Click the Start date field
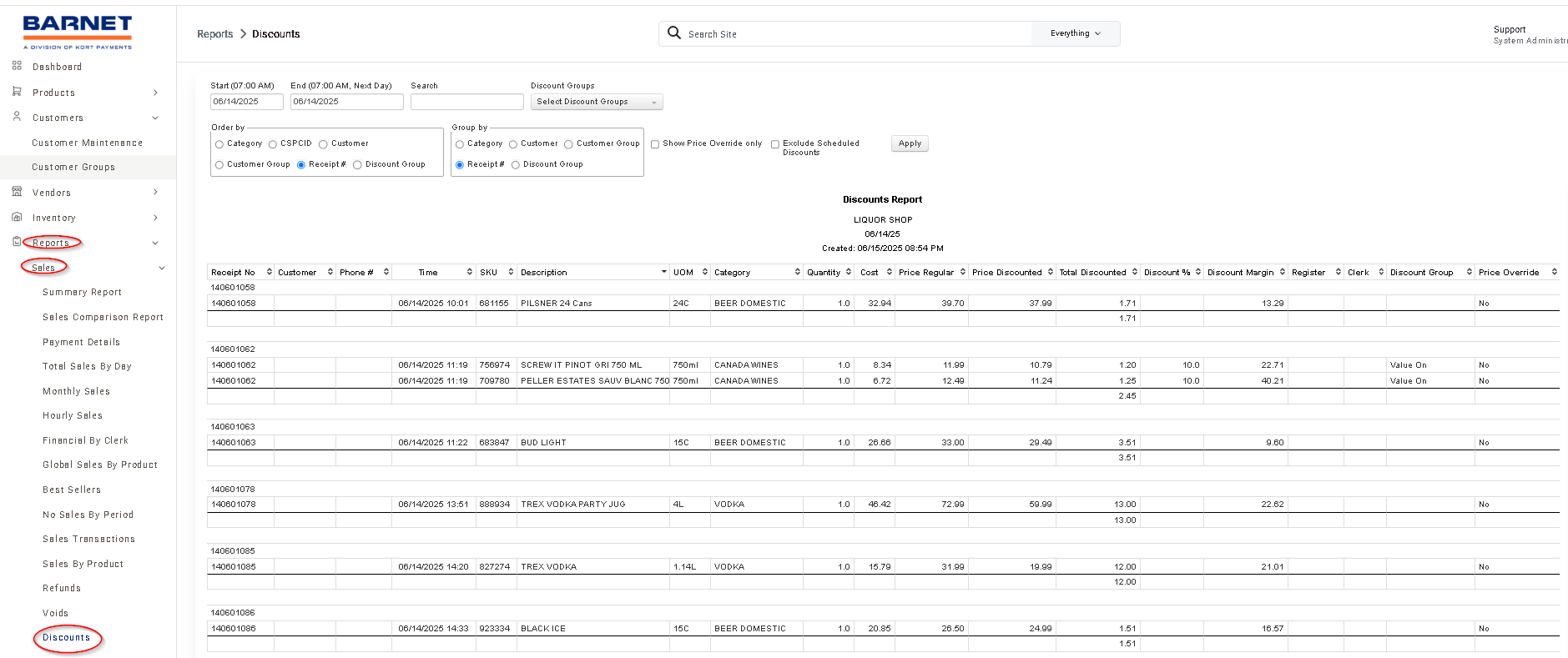1568x658 pixels. [247, 102]
